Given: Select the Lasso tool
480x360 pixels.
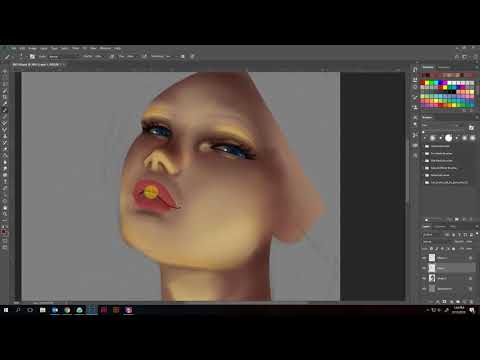Looking at the screenshot, I should [x=5, y=84].
